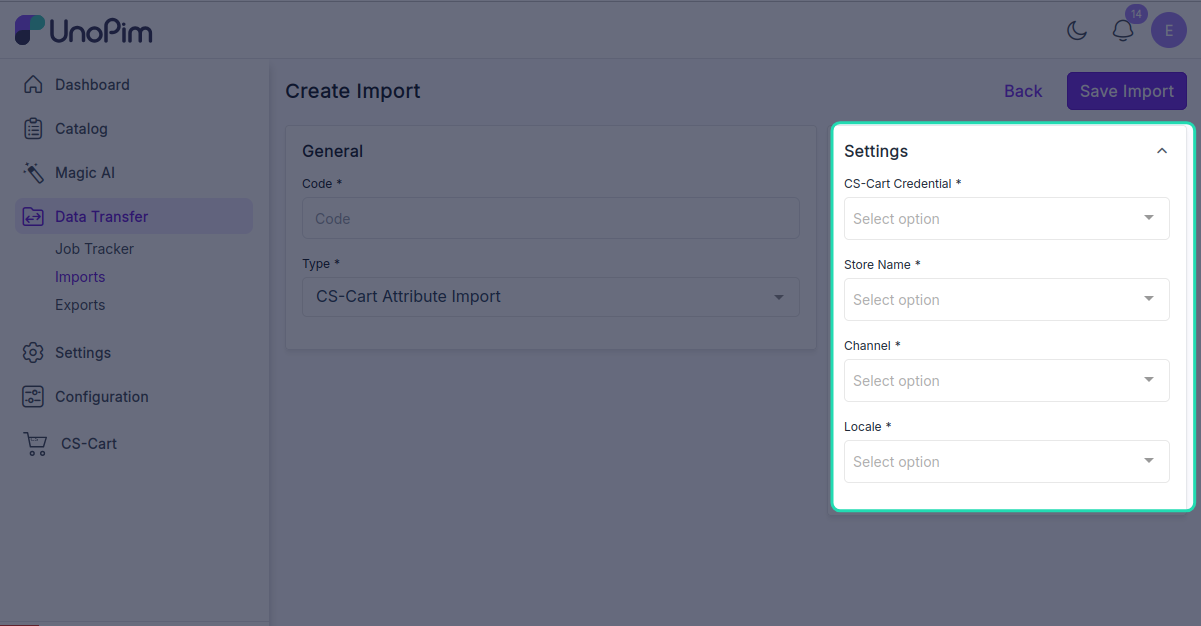Open the Type dropdown CS-Cart Attribute Import
The width and height of the screenshot is (1201, 626).
pyautogui.click(x=551, y=297)
